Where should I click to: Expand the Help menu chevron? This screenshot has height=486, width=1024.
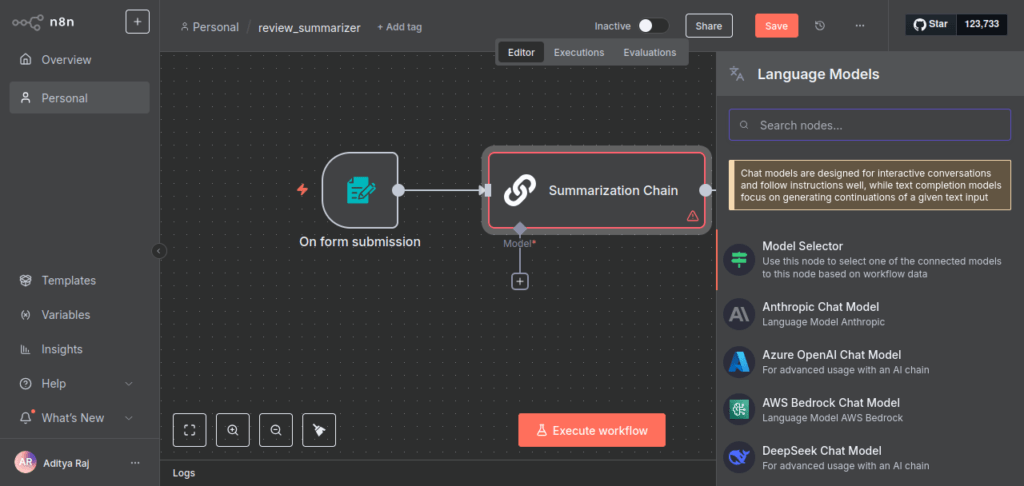tap(128, 384)
